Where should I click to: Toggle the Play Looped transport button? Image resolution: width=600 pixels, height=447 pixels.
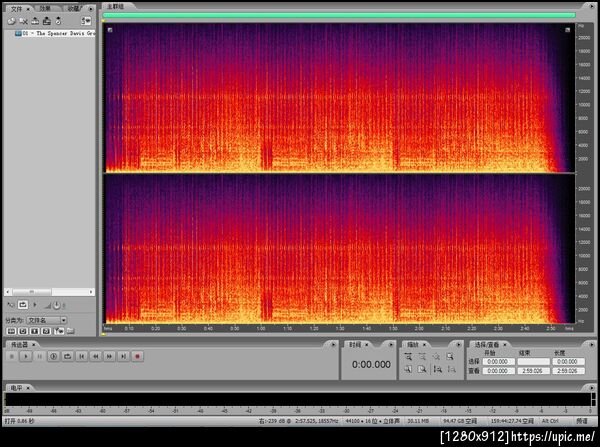pyautogui.click(x=66, y=356)
